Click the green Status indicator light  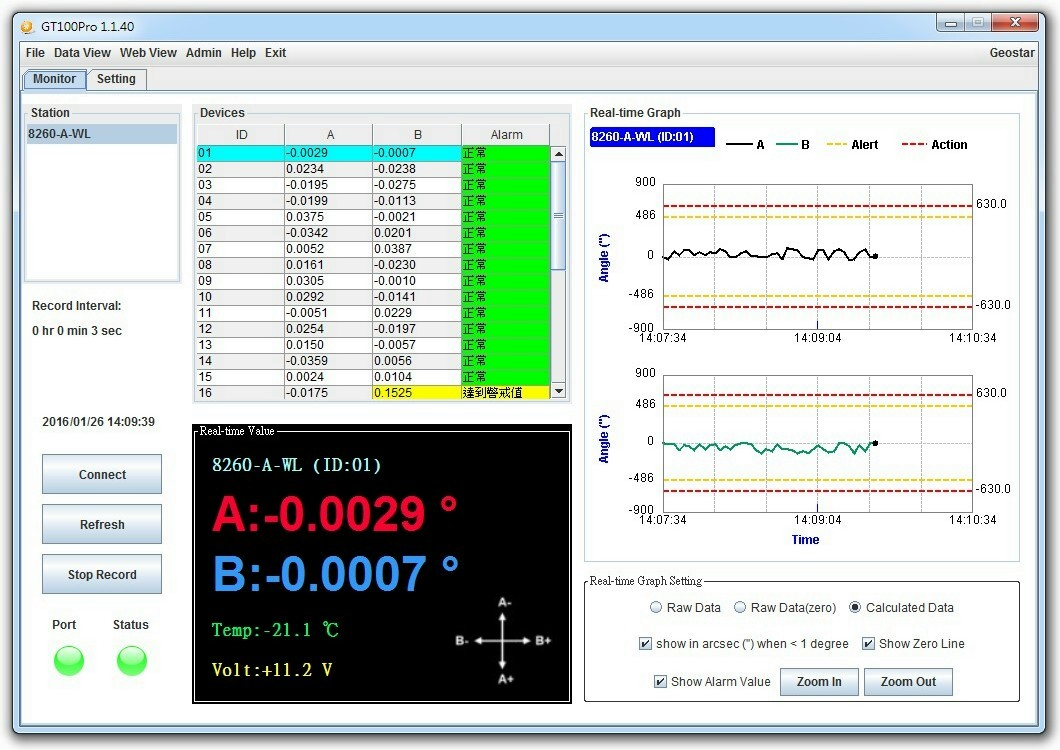[132, 660]
